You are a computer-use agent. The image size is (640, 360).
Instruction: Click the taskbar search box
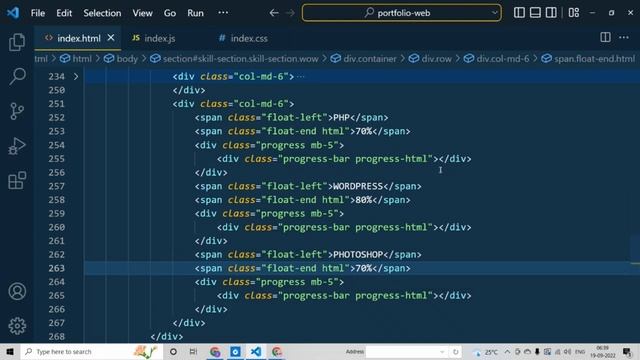coord(91,351)
